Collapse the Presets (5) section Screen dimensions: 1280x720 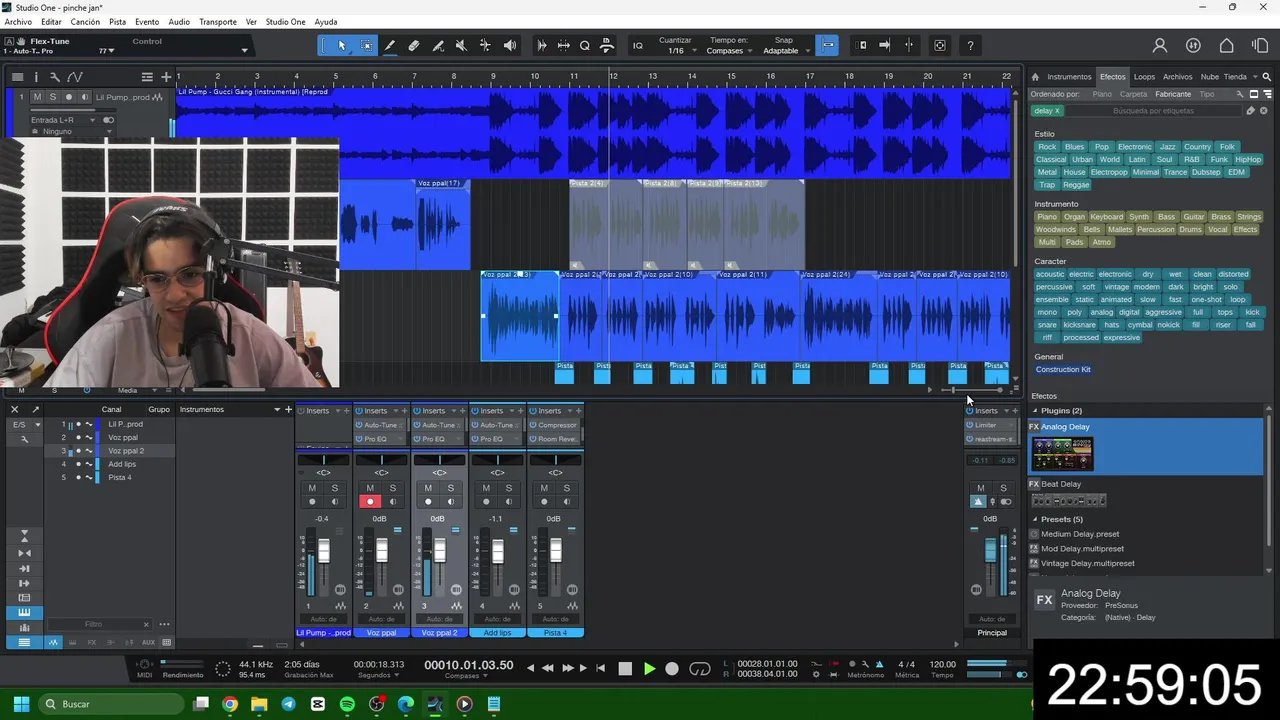point(1036,520)
